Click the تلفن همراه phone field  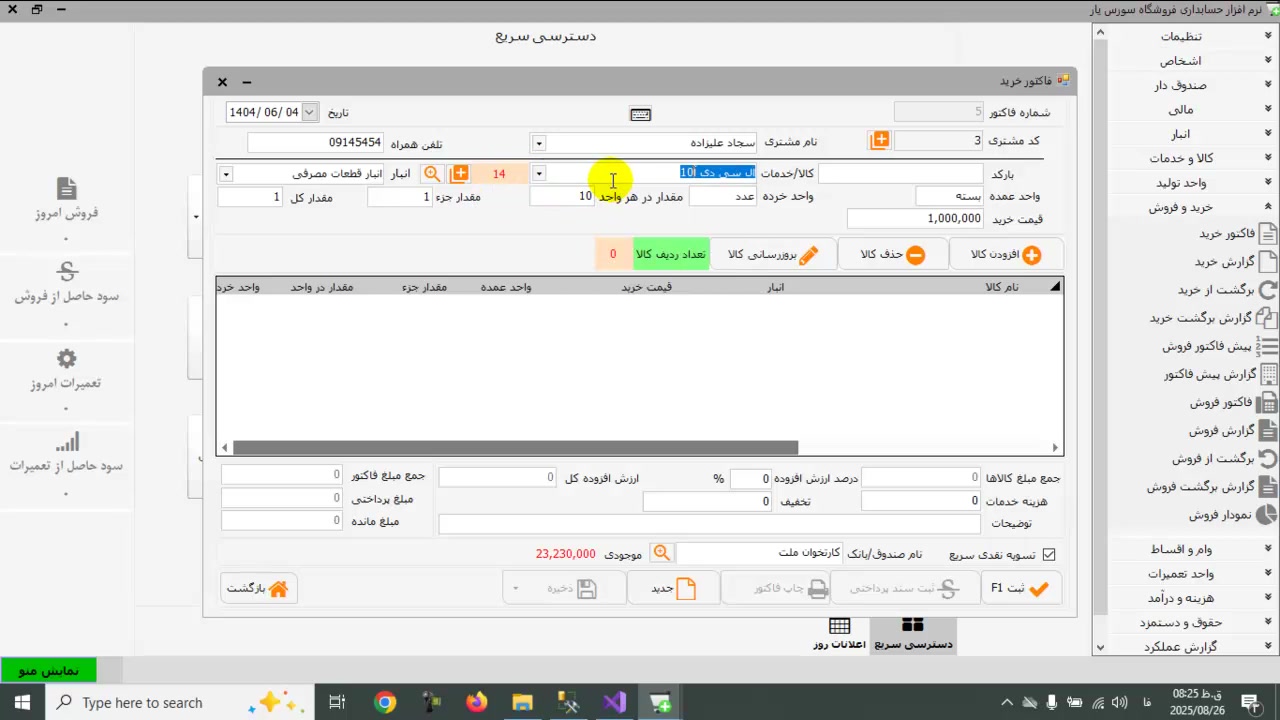(x=315, y=143)
